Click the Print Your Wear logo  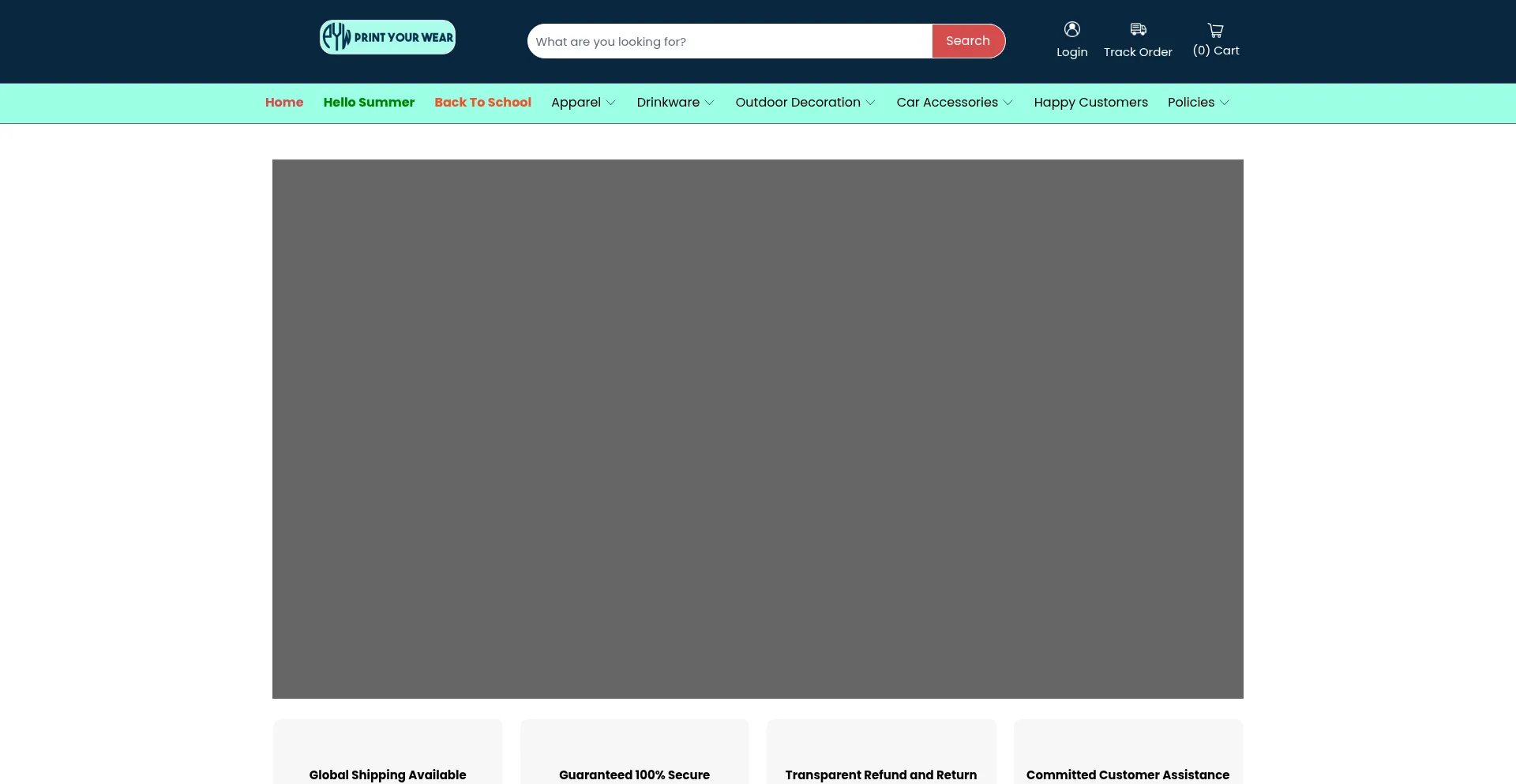pos(387,37)
